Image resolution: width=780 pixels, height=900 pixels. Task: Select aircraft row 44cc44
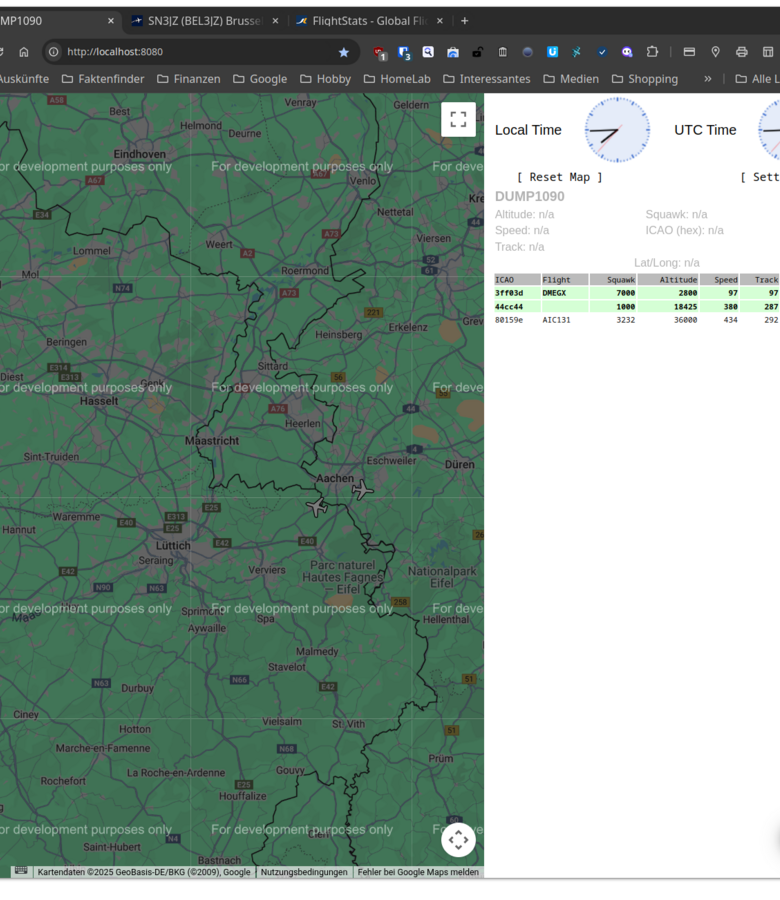(x=637, y=307)
